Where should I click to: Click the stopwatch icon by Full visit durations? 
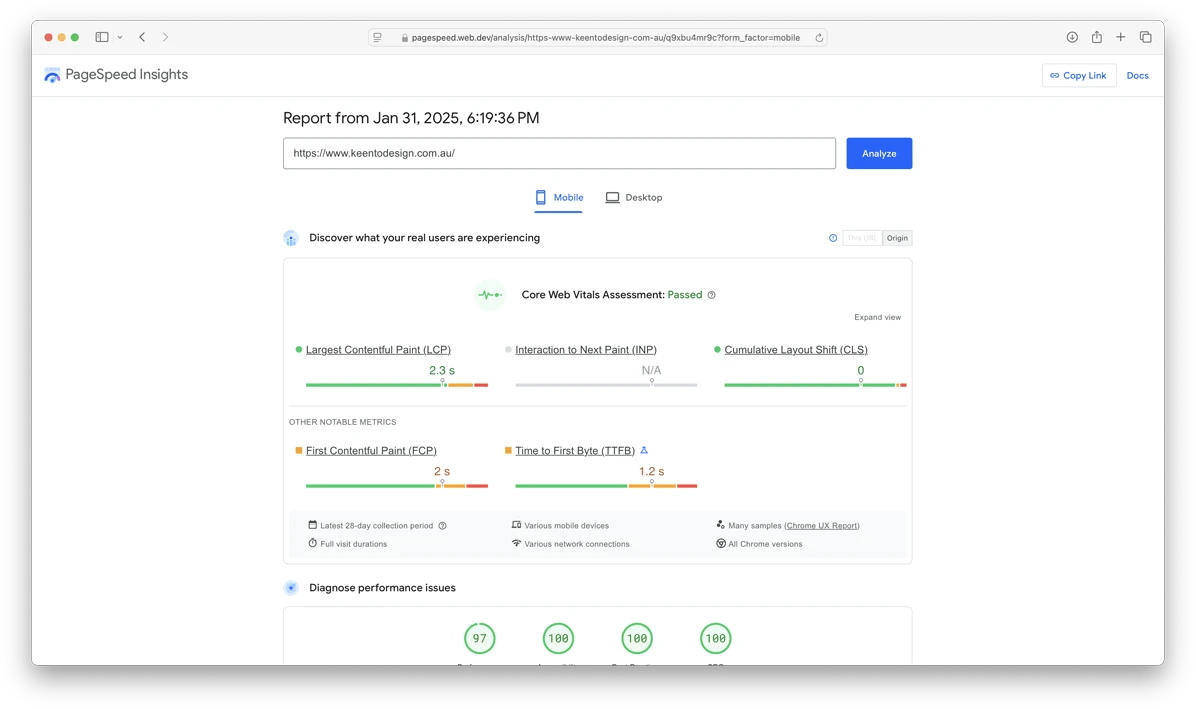point(313,544)
